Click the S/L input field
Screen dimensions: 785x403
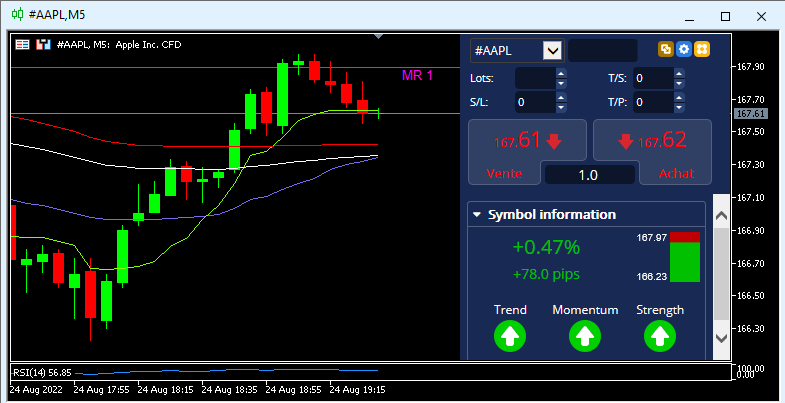click(x=535, y=103)
